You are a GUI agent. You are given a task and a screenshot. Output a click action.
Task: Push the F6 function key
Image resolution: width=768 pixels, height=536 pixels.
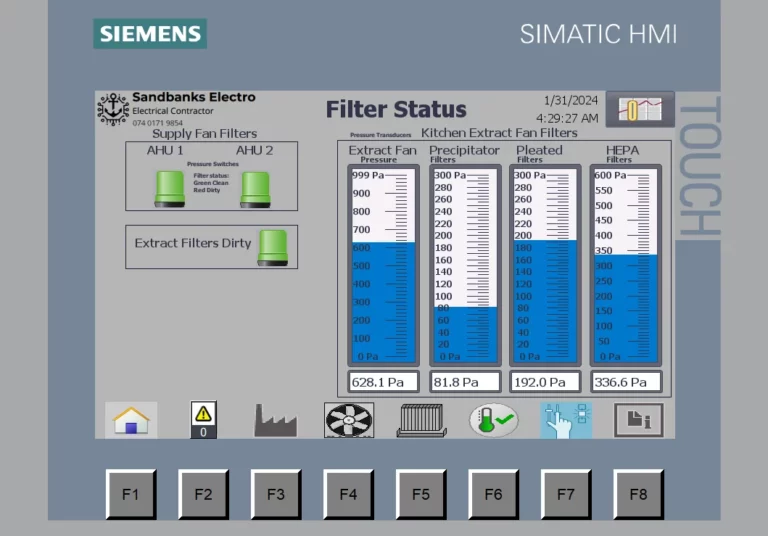click(x=493, y=494)
